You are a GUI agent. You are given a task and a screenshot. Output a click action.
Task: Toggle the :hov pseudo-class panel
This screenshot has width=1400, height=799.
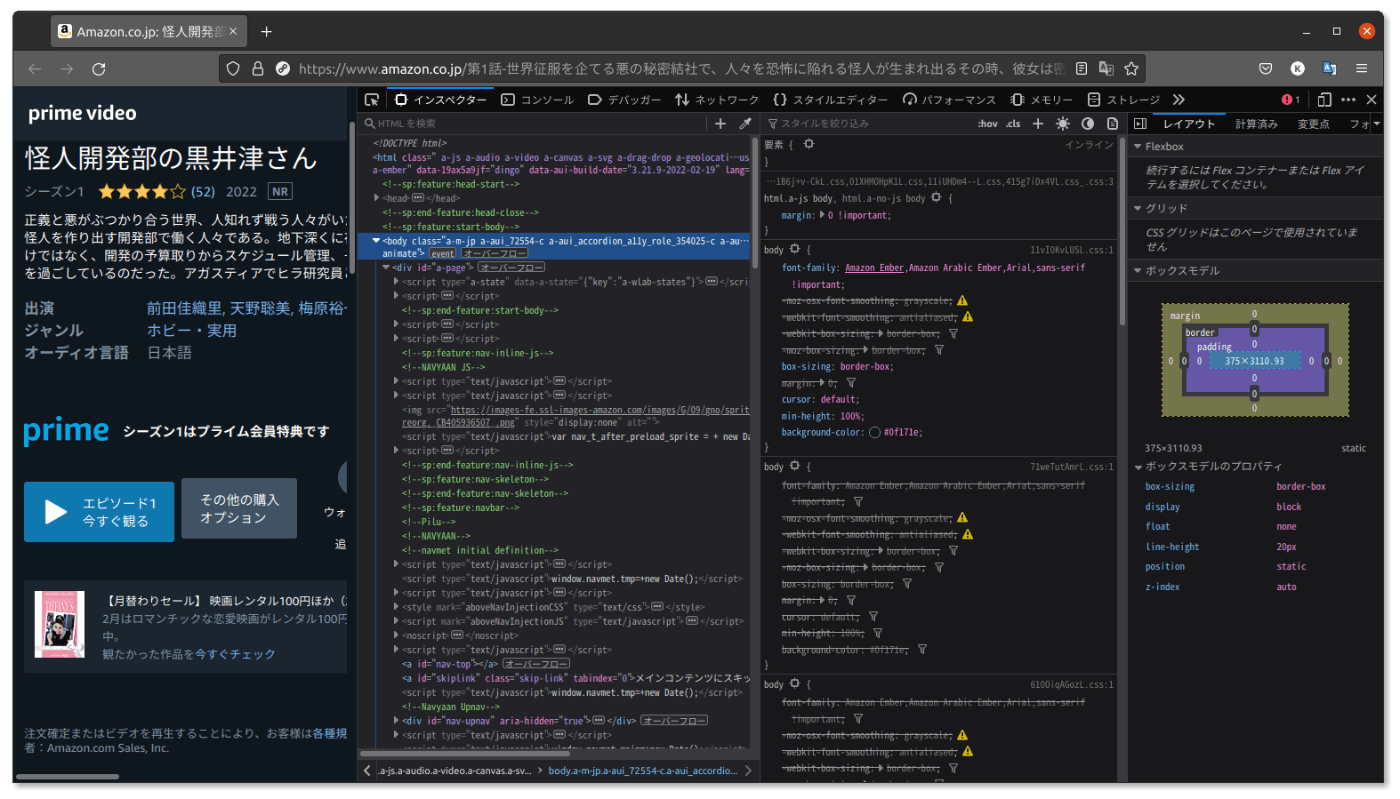point(988,123)
